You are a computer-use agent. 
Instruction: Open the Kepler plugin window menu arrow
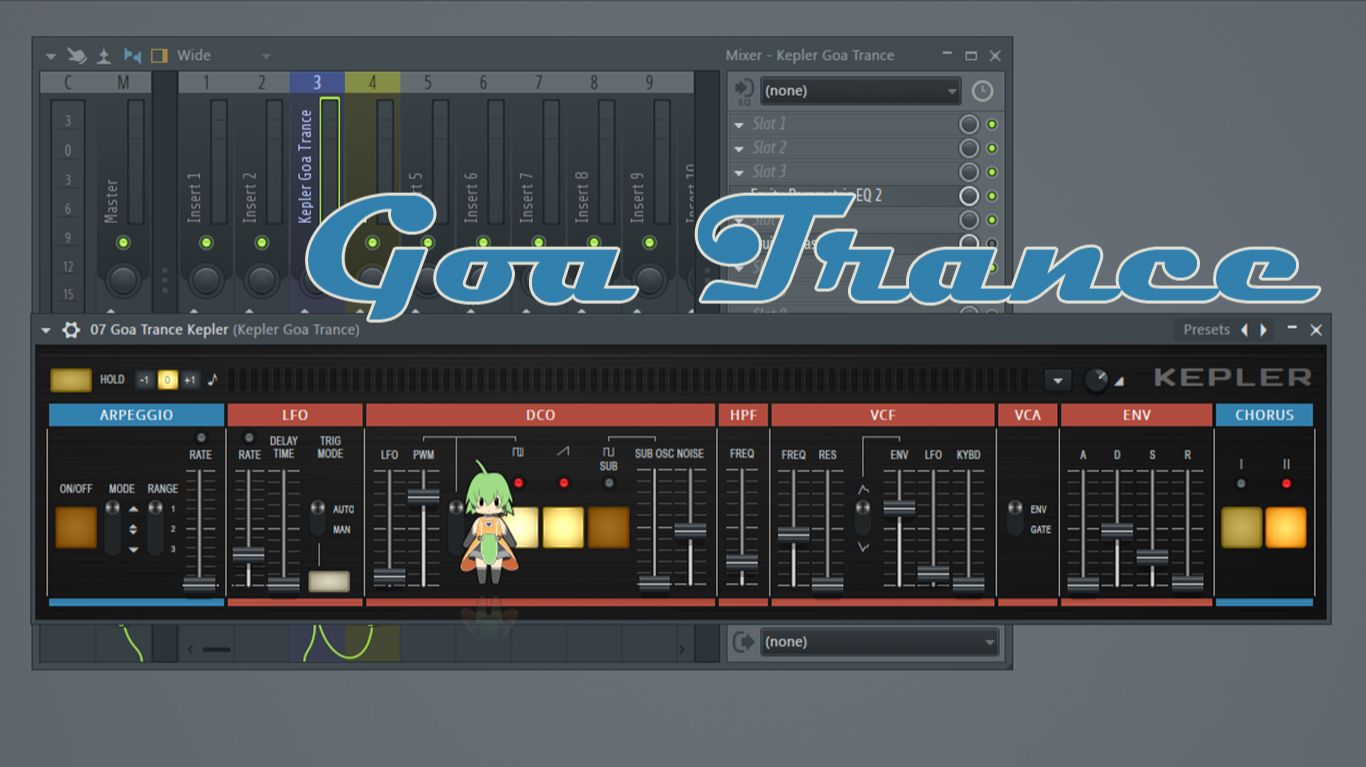(46, 330)
